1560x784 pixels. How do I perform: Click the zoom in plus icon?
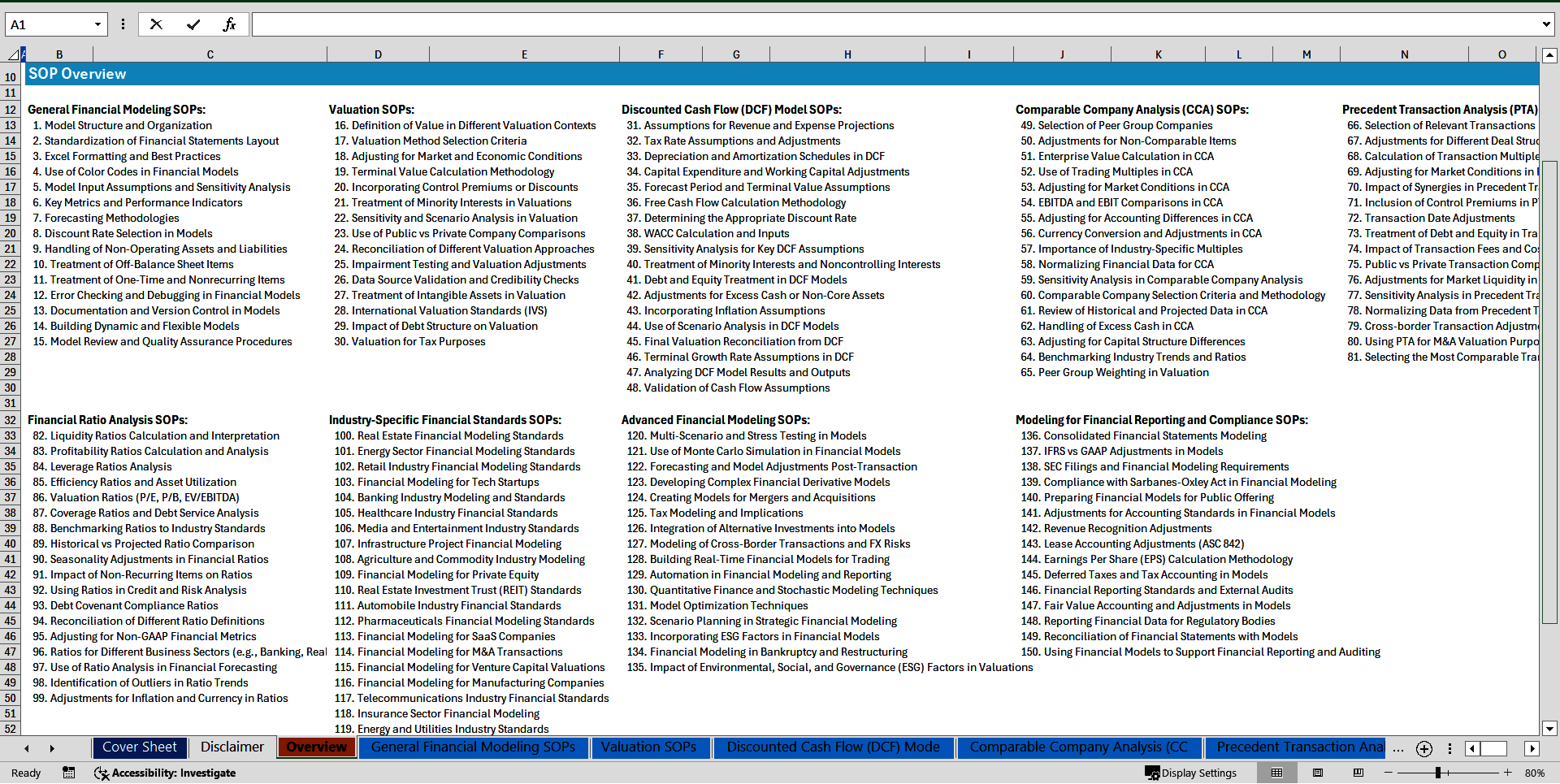pyautogui.click(x=1508, y=773)
